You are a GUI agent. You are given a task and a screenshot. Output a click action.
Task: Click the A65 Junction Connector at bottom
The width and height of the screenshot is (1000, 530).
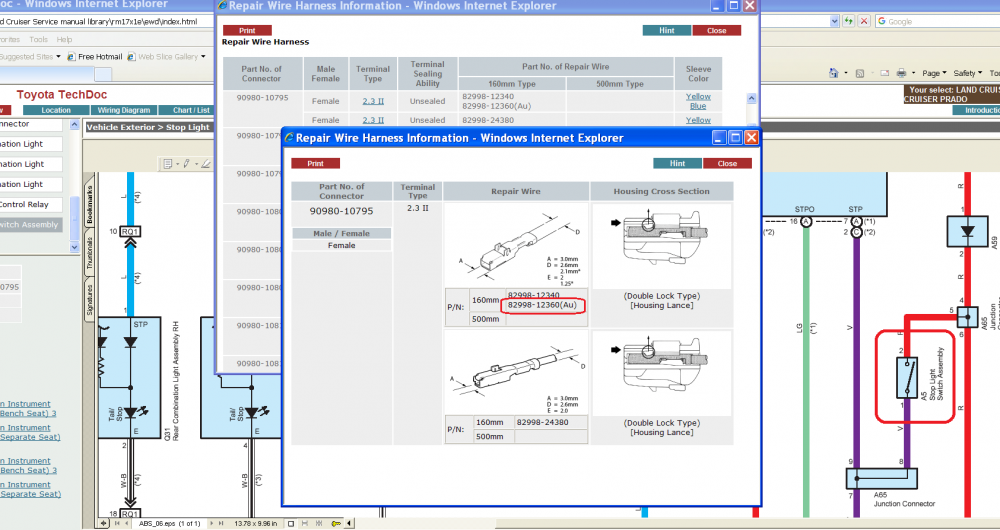[x=882, y=478]
